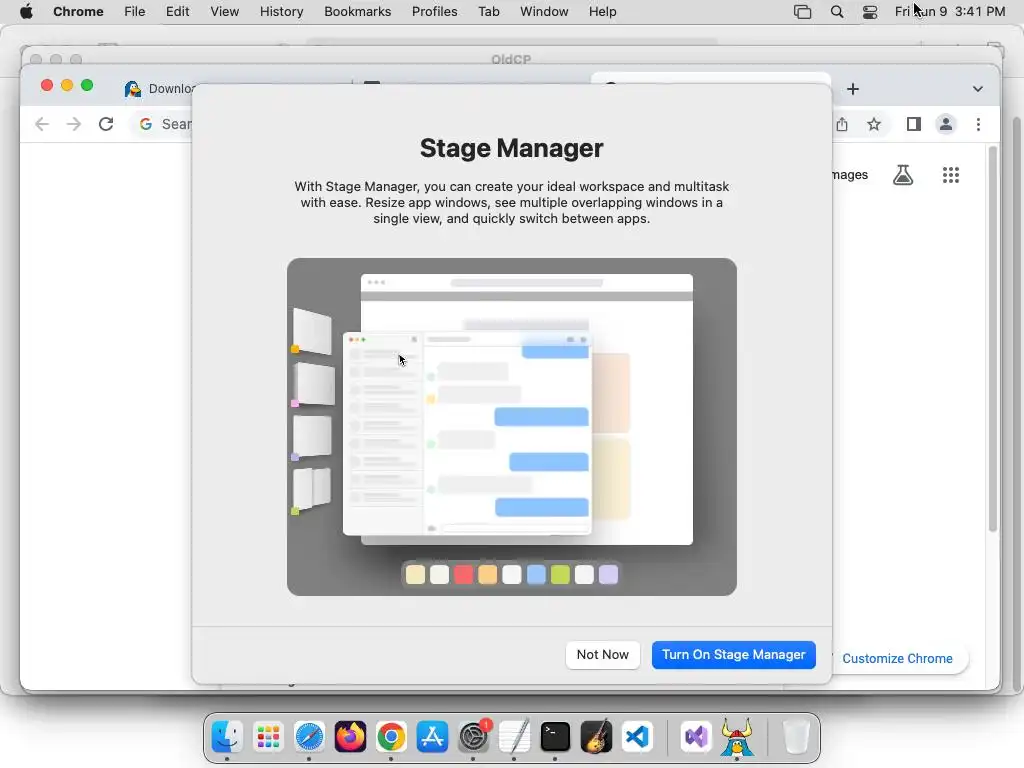
Task: Expand Chrome tab search chevron
Action: 978,89
